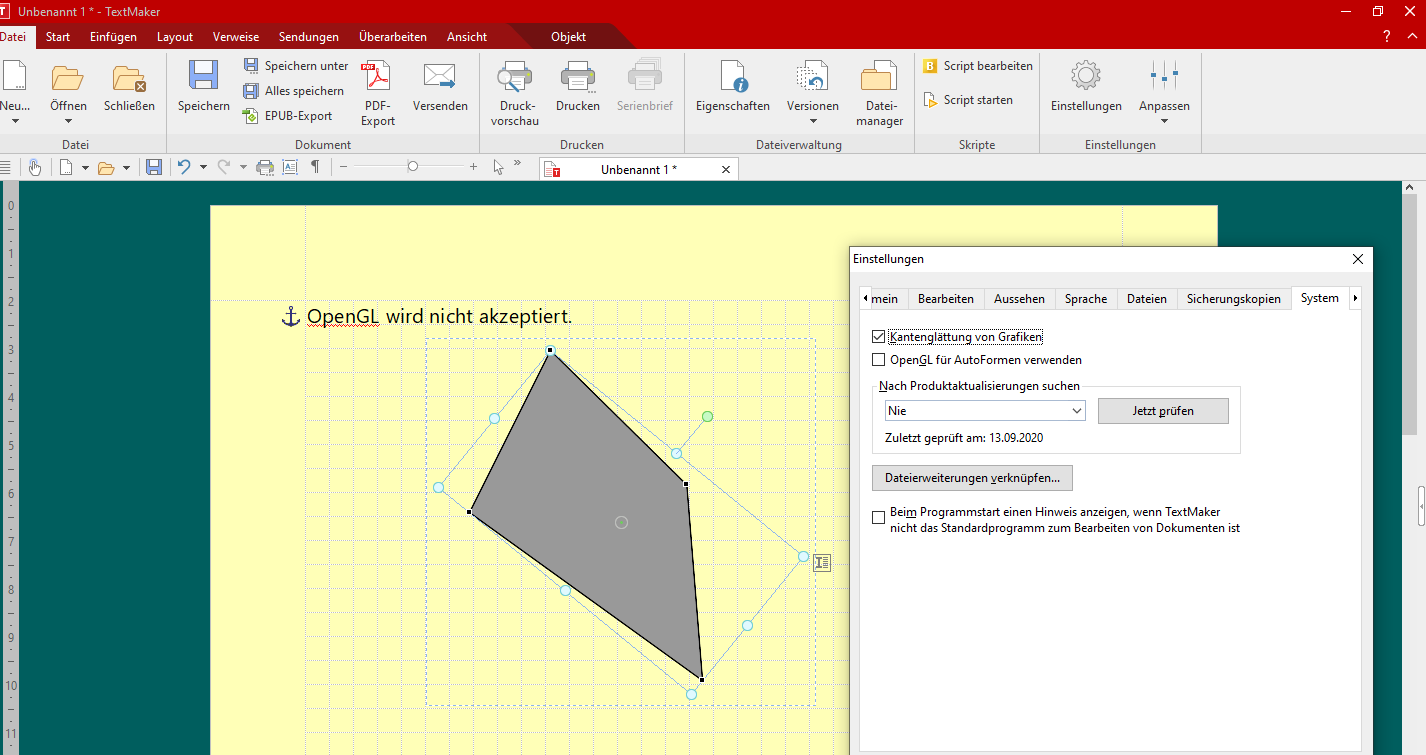Image resolution: width=1426 pixels, height=755 pixels.
Task: Click the hand touch-mode icon in quick toolbar
Action: click(x=35, y=167)
